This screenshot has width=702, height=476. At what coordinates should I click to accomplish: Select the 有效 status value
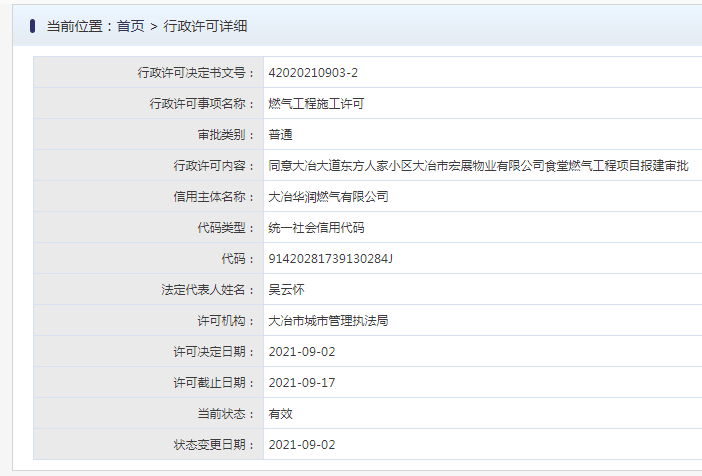[280, 414]
